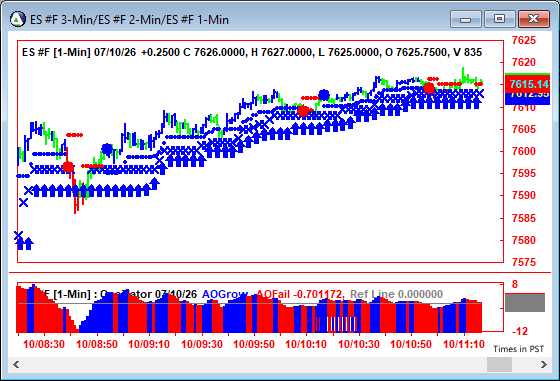
Task: Click the 10/10:10 time axis label
Action: coord(306,344)
